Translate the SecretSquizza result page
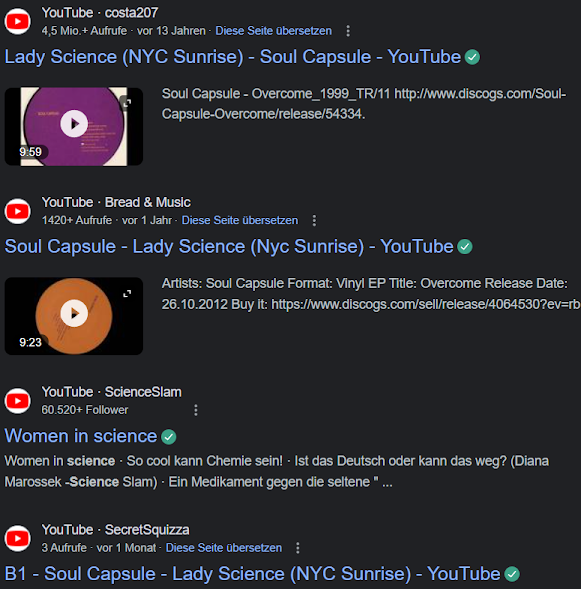 coord(224,548)
